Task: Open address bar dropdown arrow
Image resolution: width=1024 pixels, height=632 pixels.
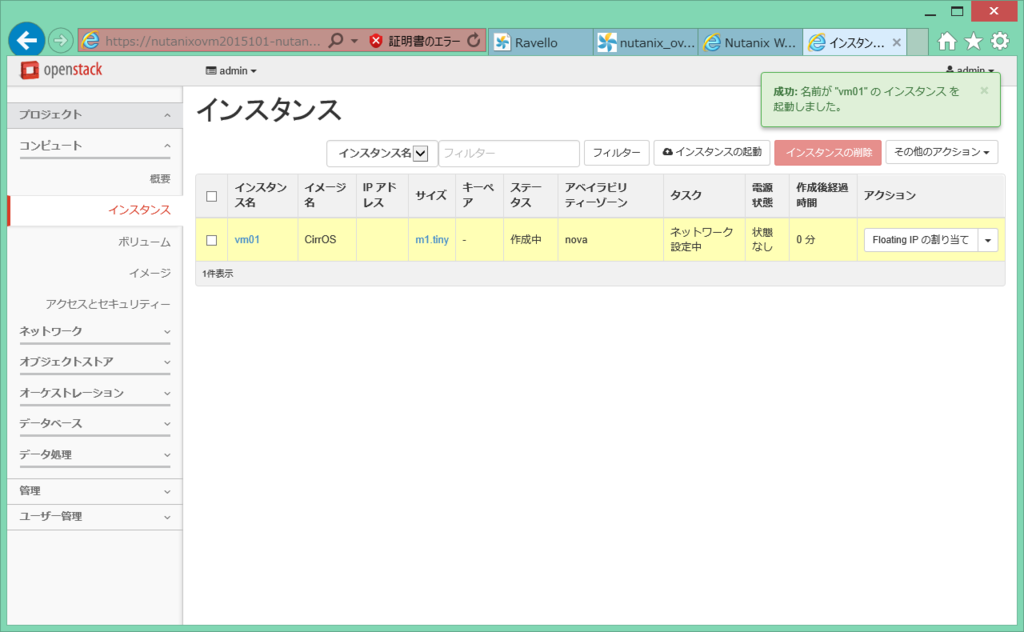Action: click(x=354, y=41)
